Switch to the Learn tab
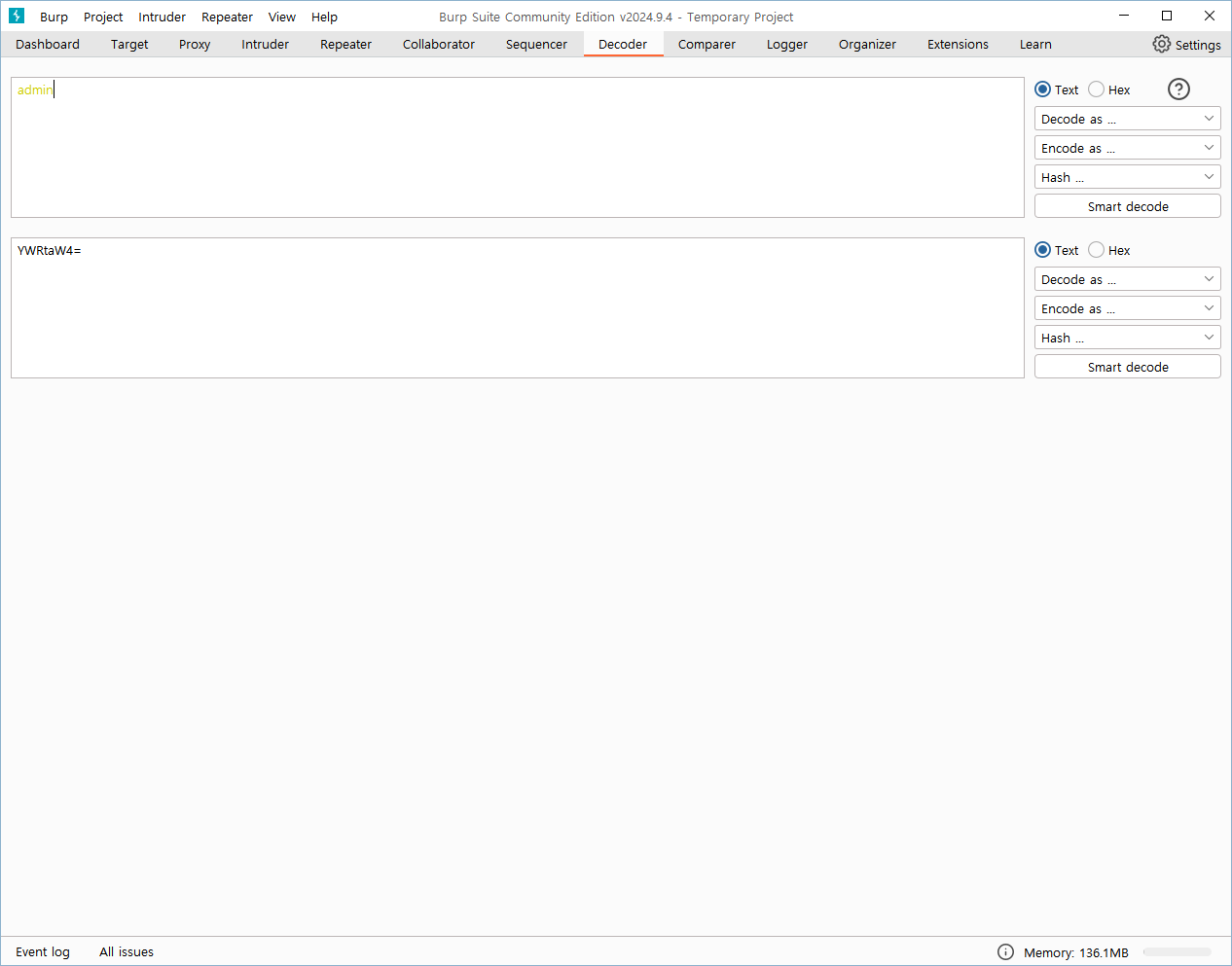Viewport: 1232px width, 966px height. pyautogui.click(x=1035, y=44)
